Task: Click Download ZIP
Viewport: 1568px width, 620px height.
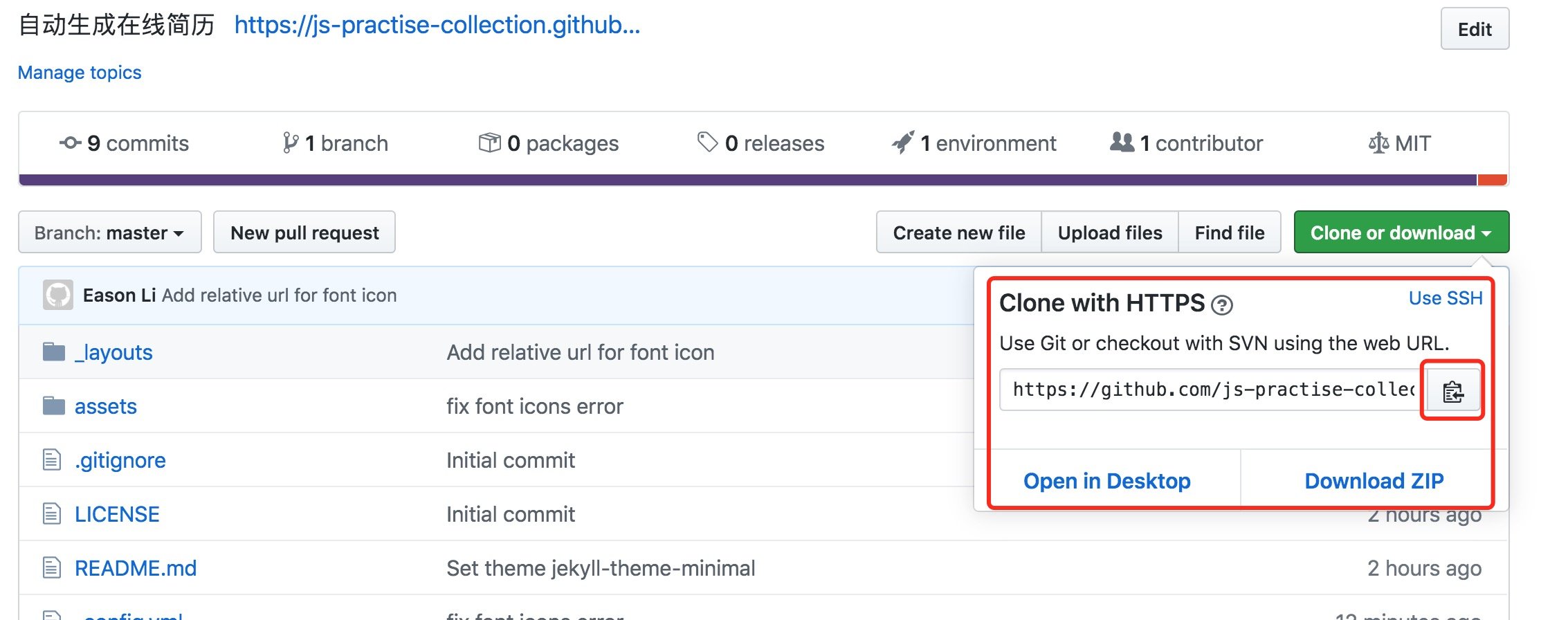Action: tap(1374, 481)
